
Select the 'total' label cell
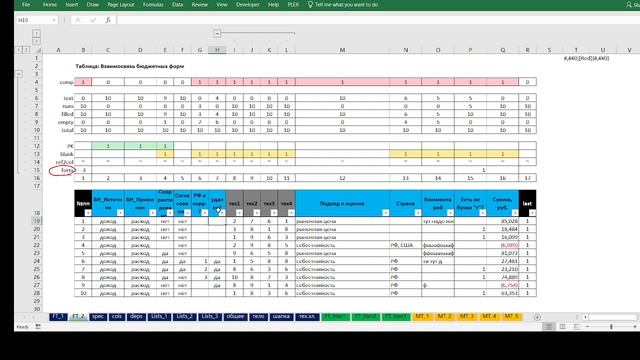[58, 130]
